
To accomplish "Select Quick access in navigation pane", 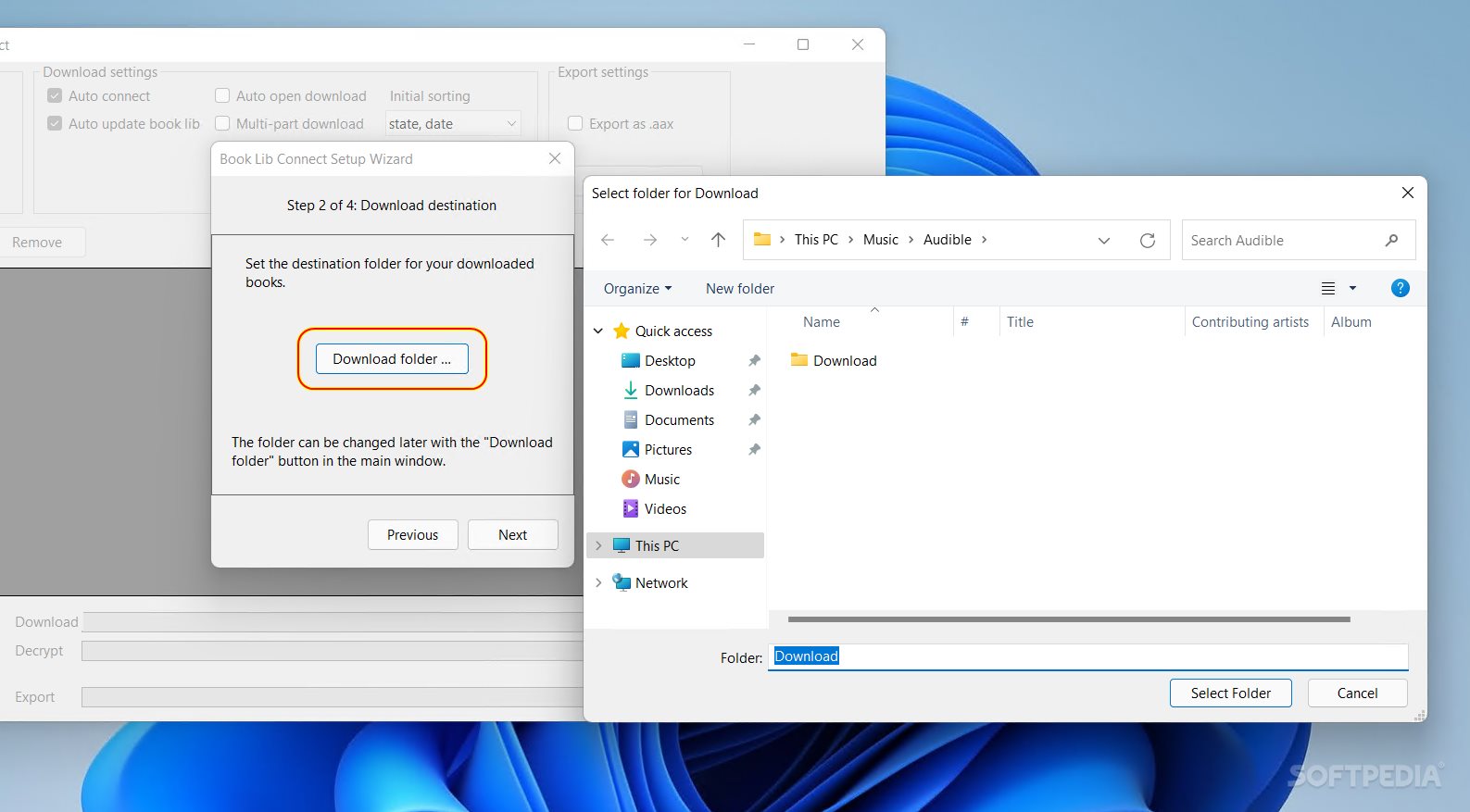I will pyautogui.click(x=673, y=331).
